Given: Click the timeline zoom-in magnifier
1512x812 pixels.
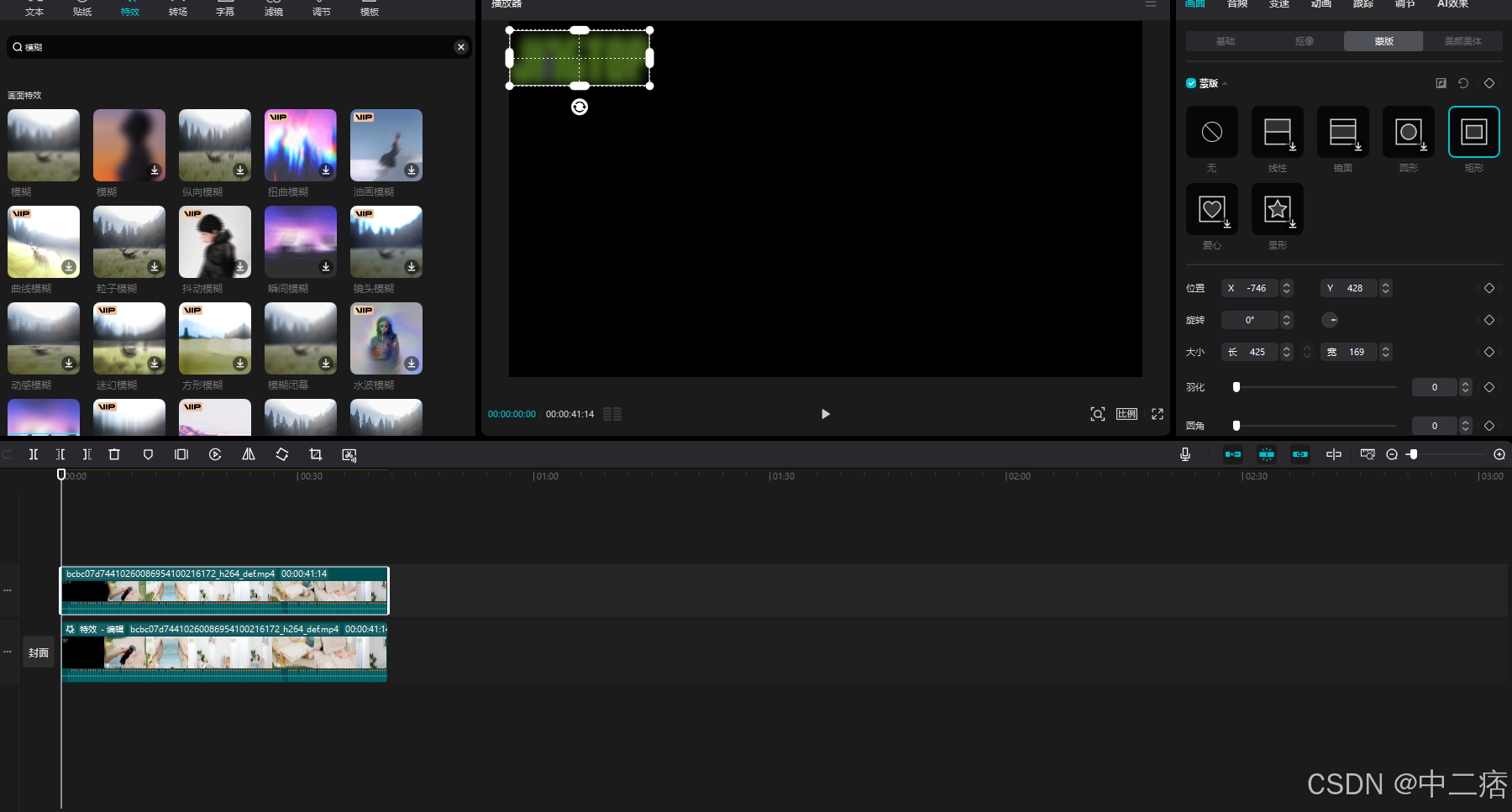Looking at the screenshot, I should [1499, 454].
